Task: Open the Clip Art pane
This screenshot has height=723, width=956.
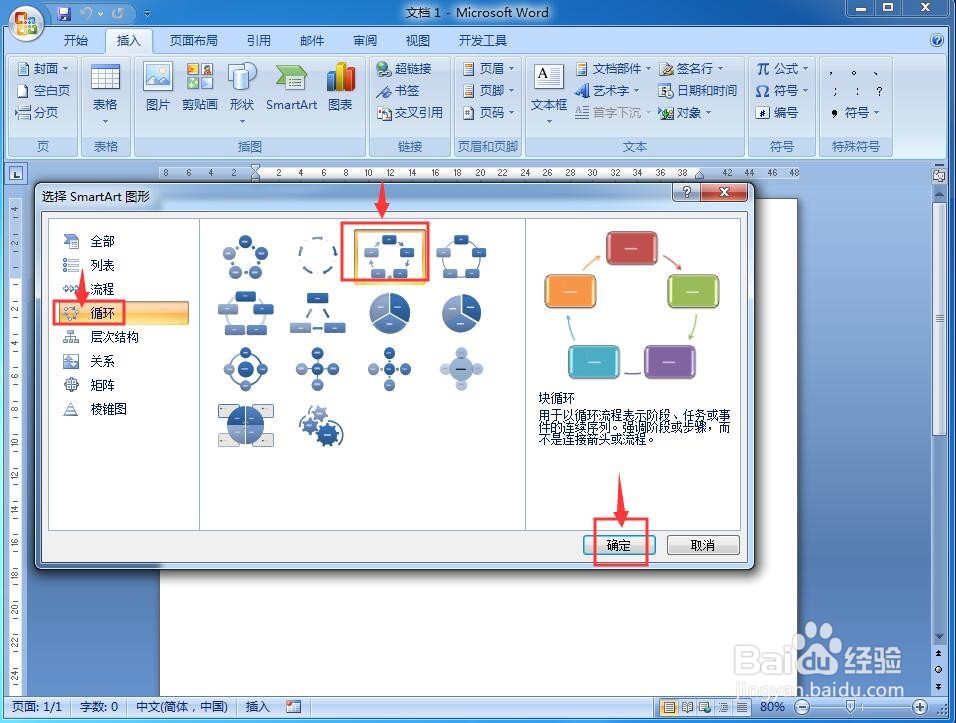Action: tap(199, 87)
